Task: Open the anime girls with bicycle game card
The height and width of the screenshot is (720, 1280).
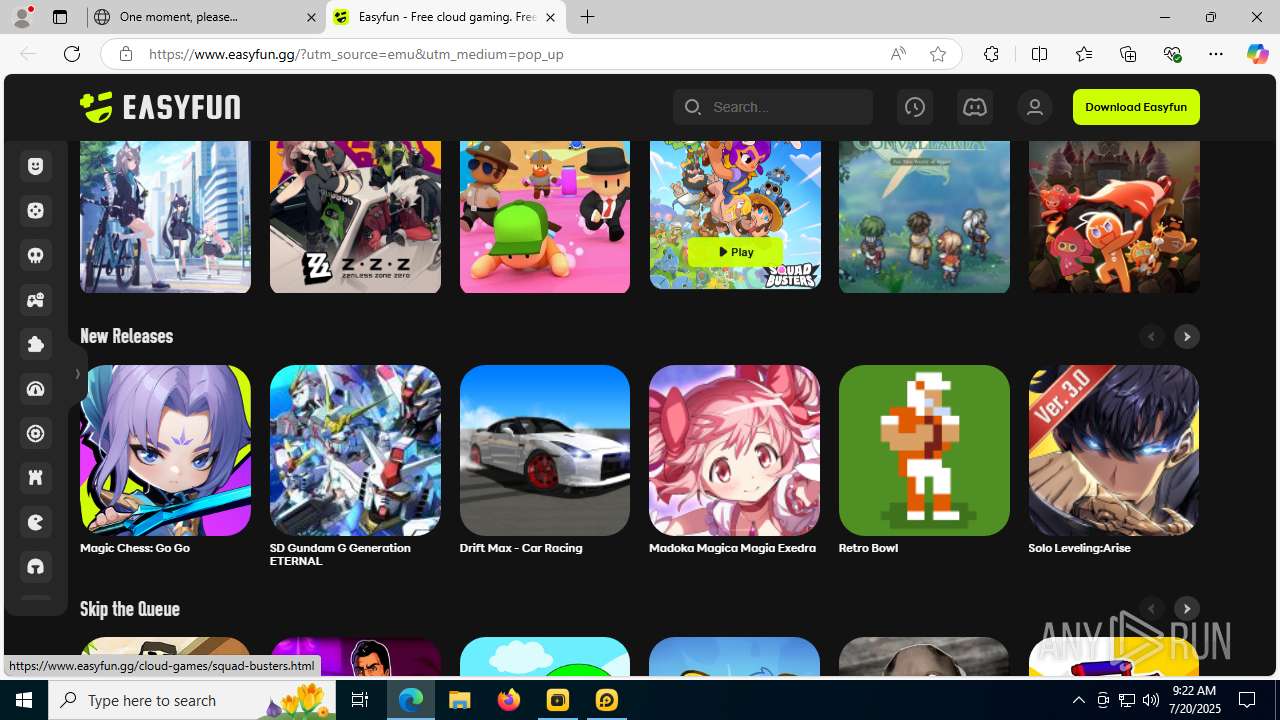Action: 165,217
